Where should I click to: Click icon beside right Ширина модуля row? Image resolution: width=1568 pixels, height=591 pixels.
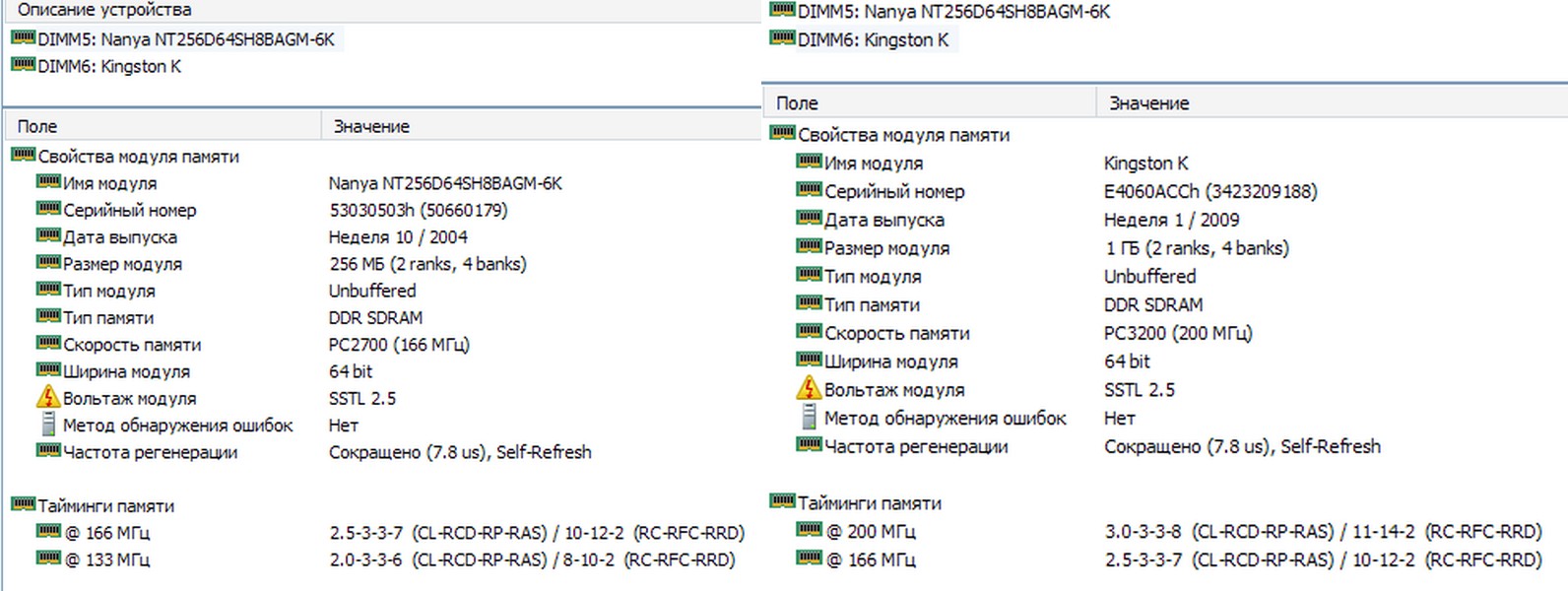click(809, 359)
